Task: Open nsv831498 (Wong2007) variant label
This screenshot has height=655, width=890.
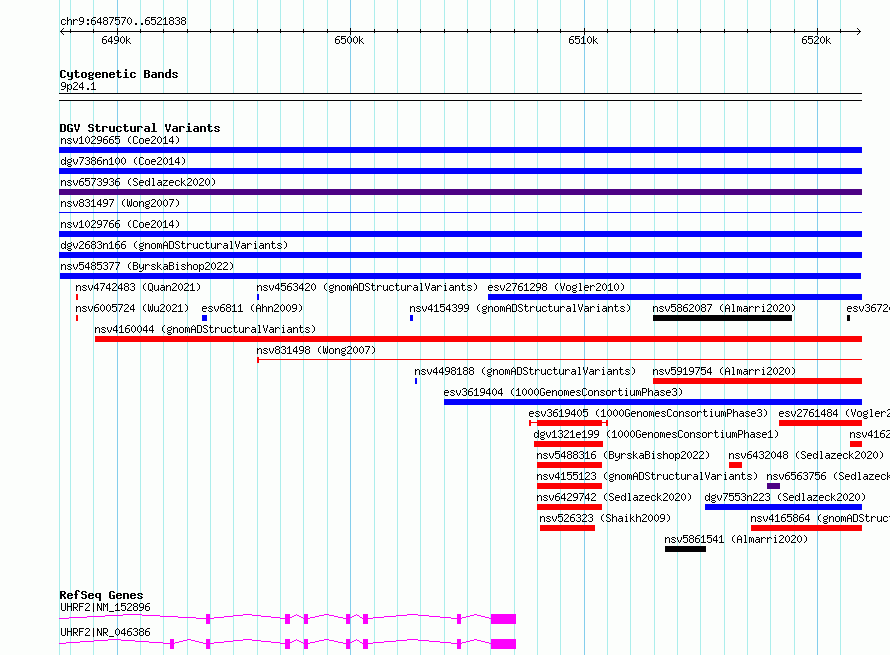Action: [x=316, y=350]
